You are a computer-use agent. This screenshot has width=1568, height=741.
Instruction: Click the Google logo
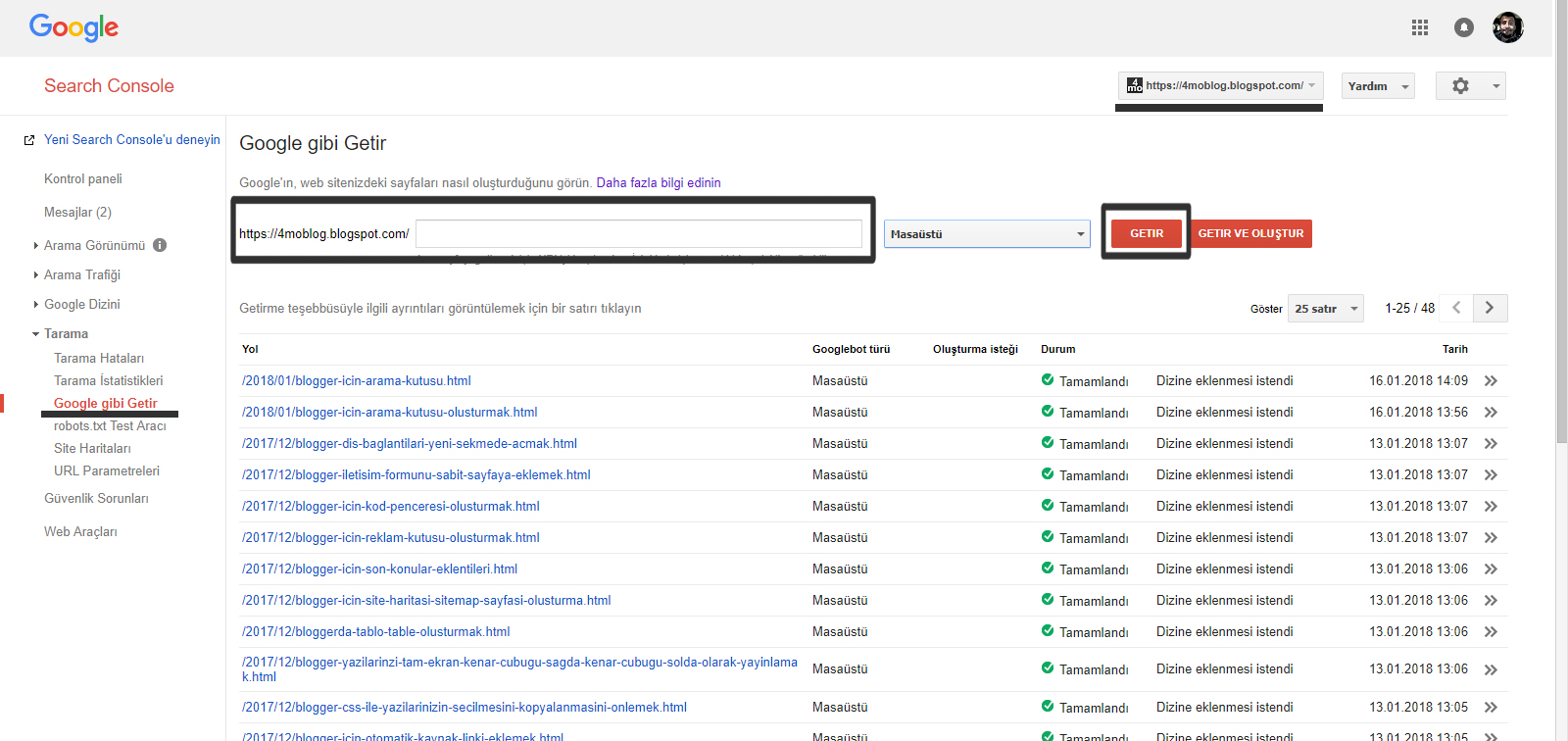tap(73, 27)
